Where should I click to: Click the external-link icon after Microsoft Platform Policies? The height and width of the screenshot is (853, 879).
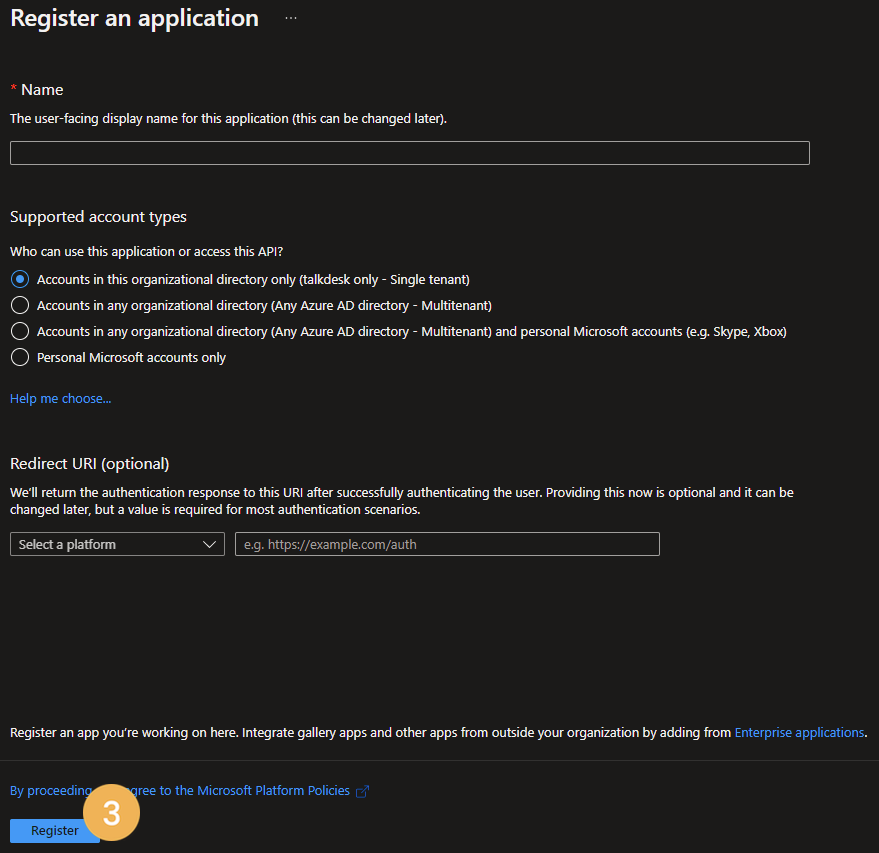pos(362,790)
